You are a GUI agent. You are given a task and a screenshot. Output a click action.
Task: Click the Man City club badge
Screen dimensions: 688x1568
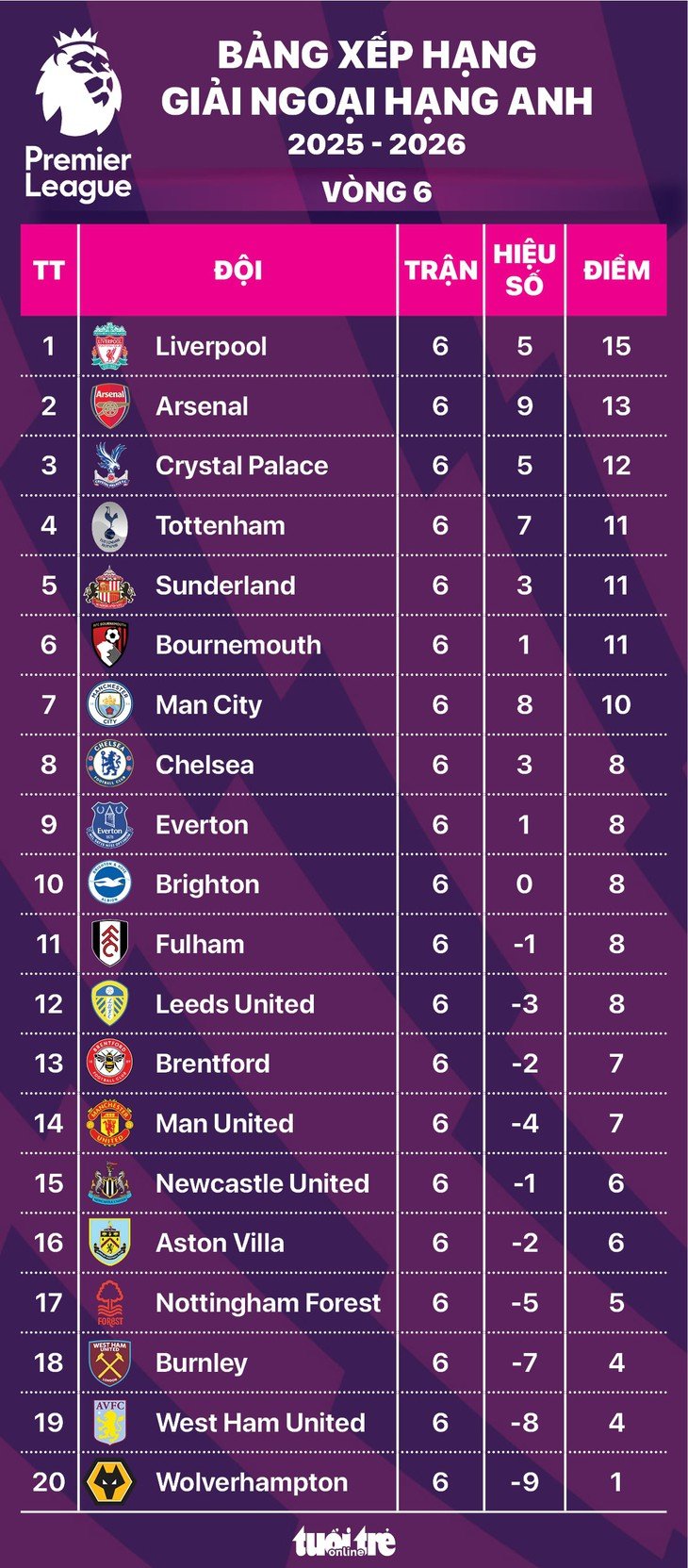(x=109, y=704)
